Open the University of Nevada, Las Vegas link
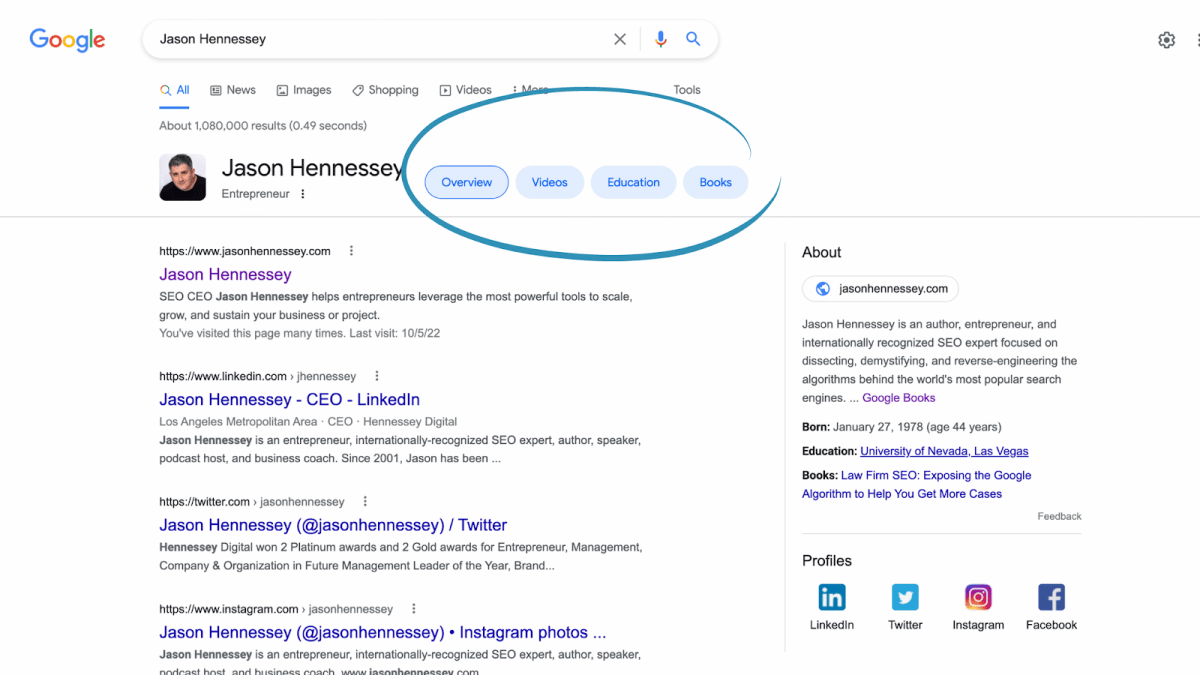1200x675 pixels. (943, 451)
